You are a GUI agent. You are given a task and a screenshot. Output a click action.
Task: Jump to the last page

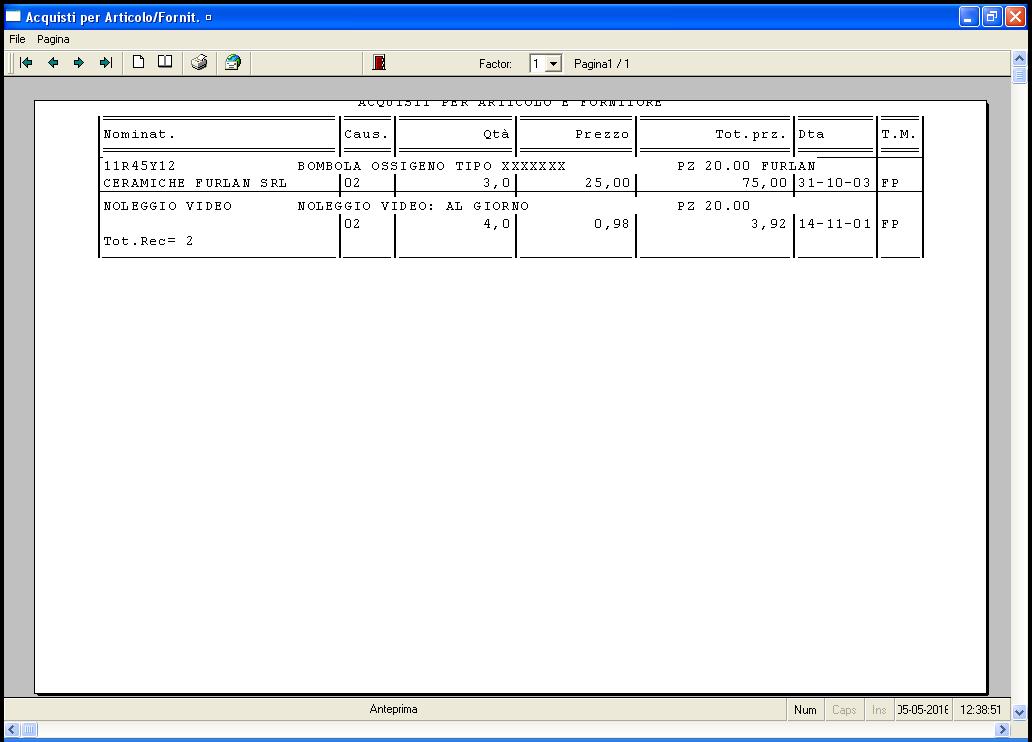[105, 63]
